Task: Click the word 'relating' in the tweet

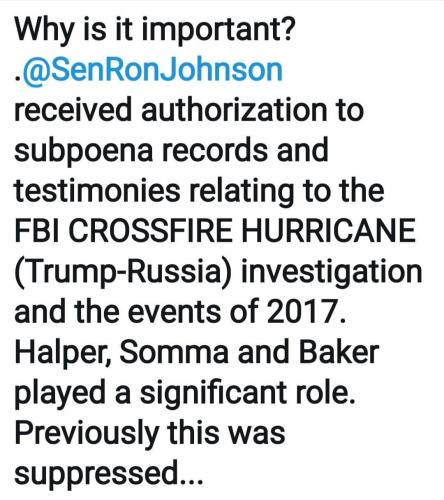Action: coord(242,192)
